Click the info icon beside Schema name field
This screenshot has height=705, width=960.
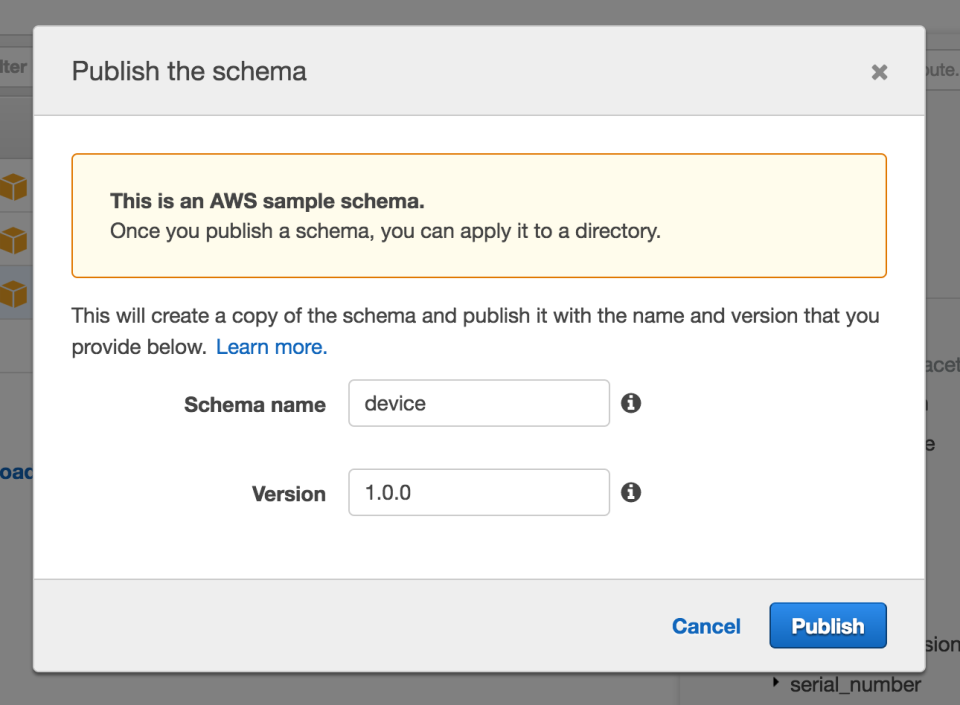click(632, 402)
